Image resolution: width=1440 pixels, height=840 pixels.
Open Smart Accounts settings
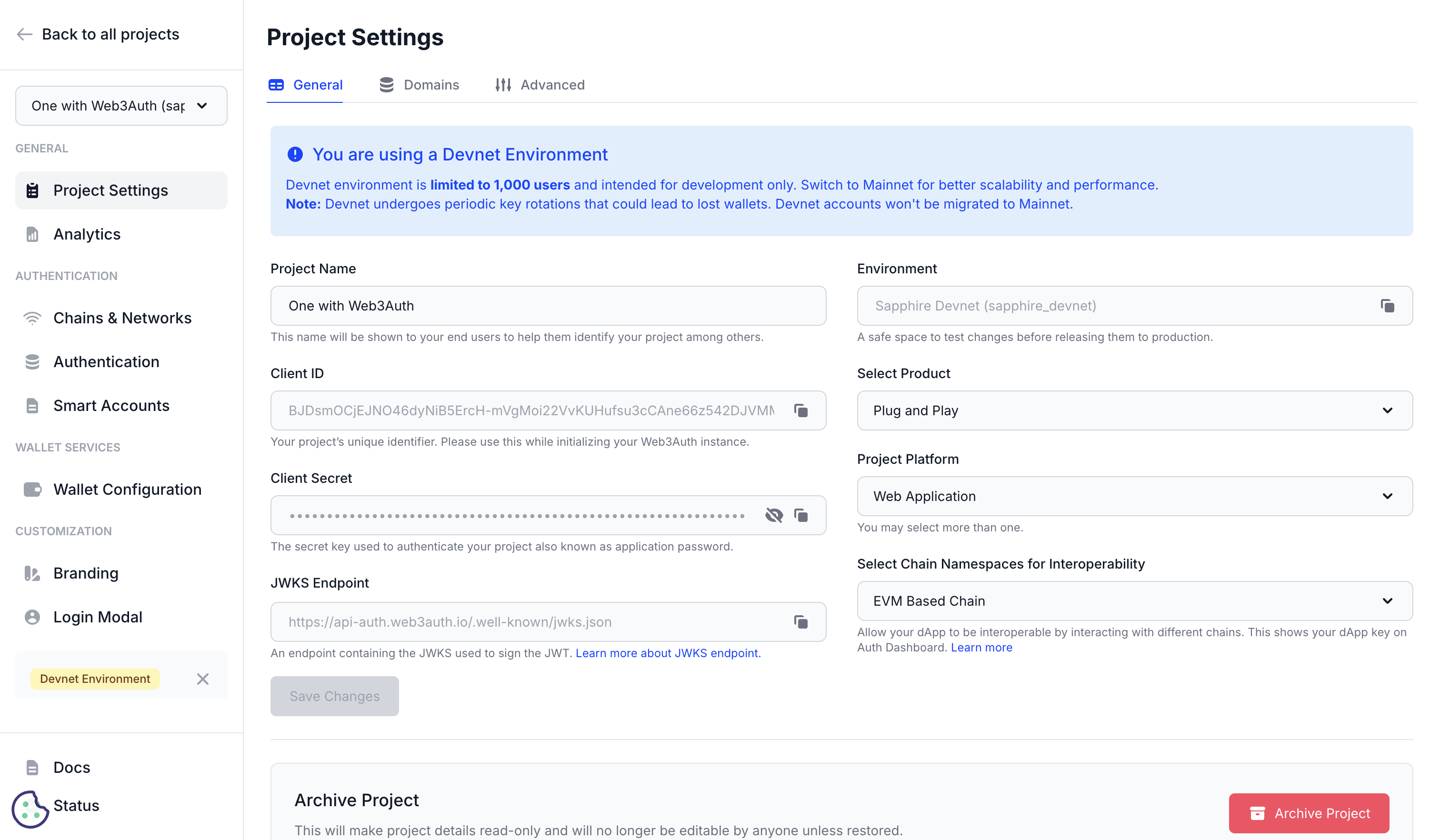pos(111,406)
